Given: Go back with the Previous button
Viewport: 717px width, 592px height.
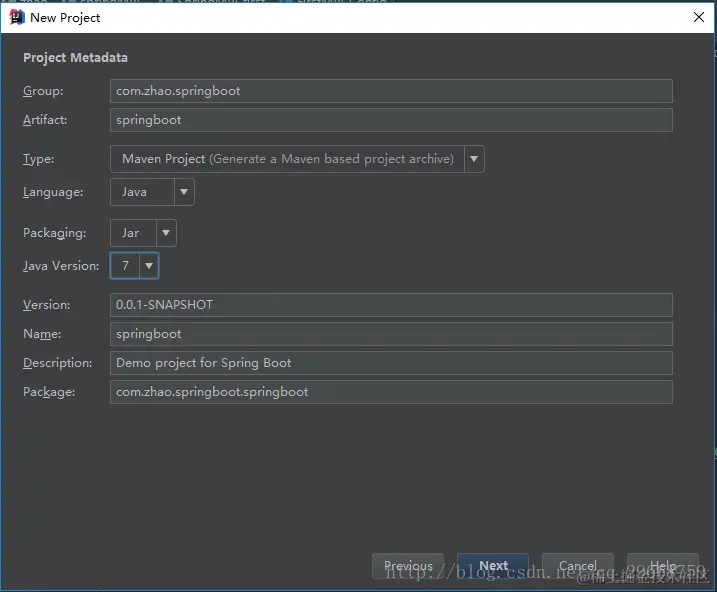Looking at the screenshot, I should [408, 566].
